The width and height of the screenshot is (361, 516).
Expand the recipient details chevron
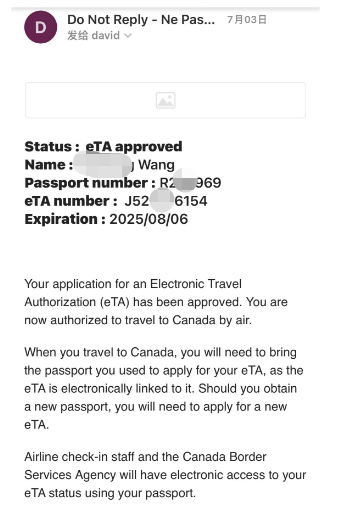tap(128, 36)
